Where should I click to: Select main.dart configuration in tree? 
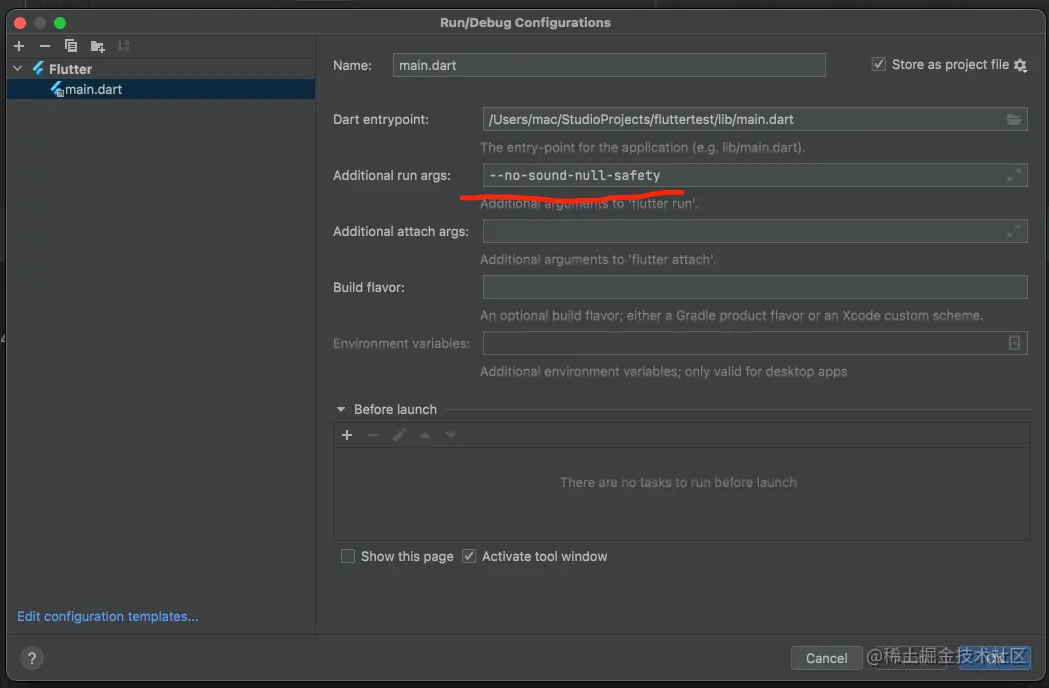tap(93, 89)
